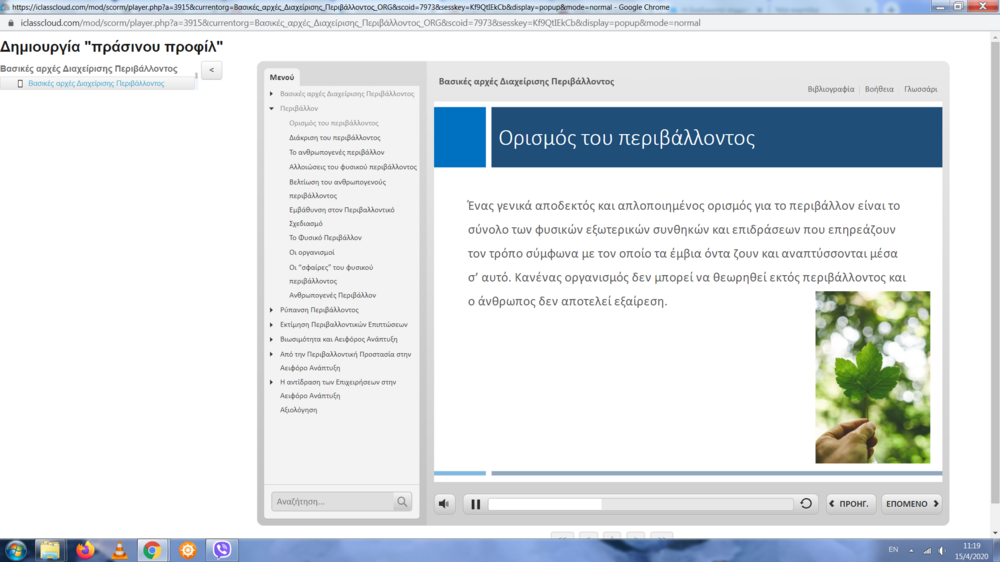Mute the course audio with speaker icon
This screenshot has width=1000, height=562.
(x=445, y=504)
